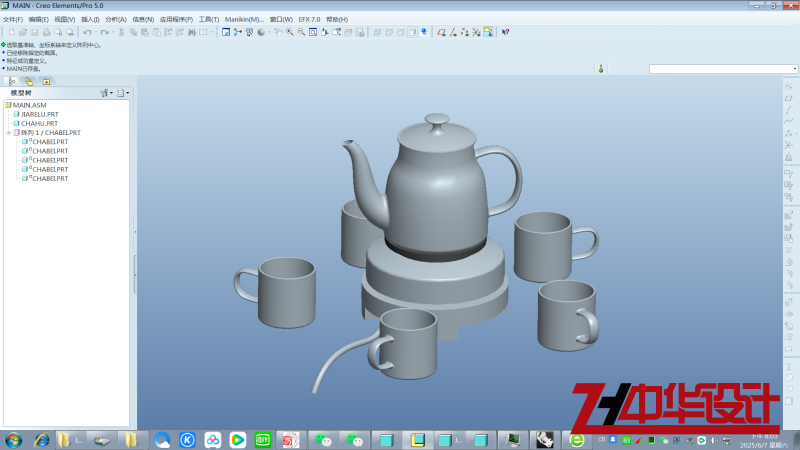
Task: Save the model with the Save icon
Action: 35,32
